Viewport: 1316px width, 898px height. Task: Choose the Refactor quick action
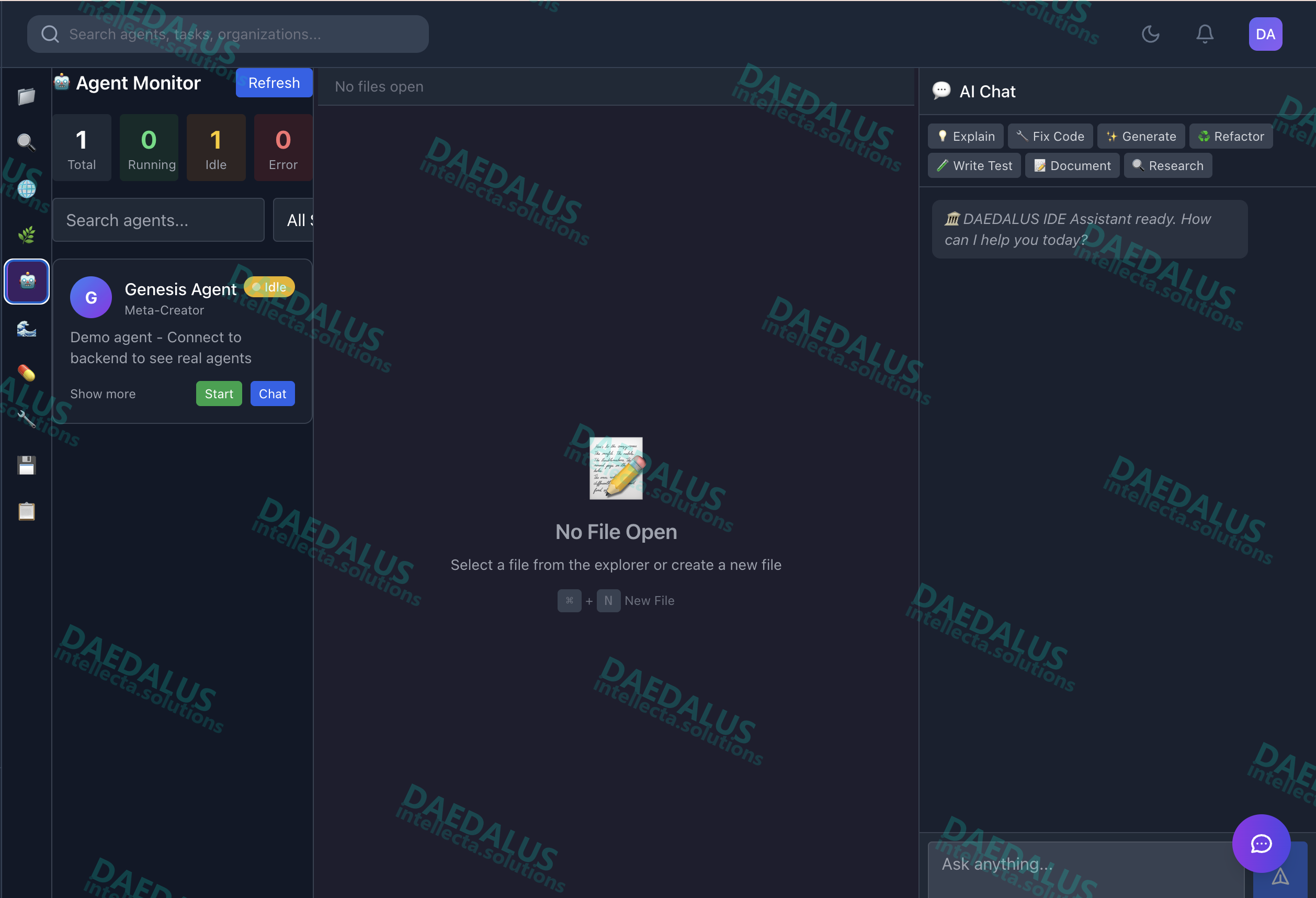1231,136
